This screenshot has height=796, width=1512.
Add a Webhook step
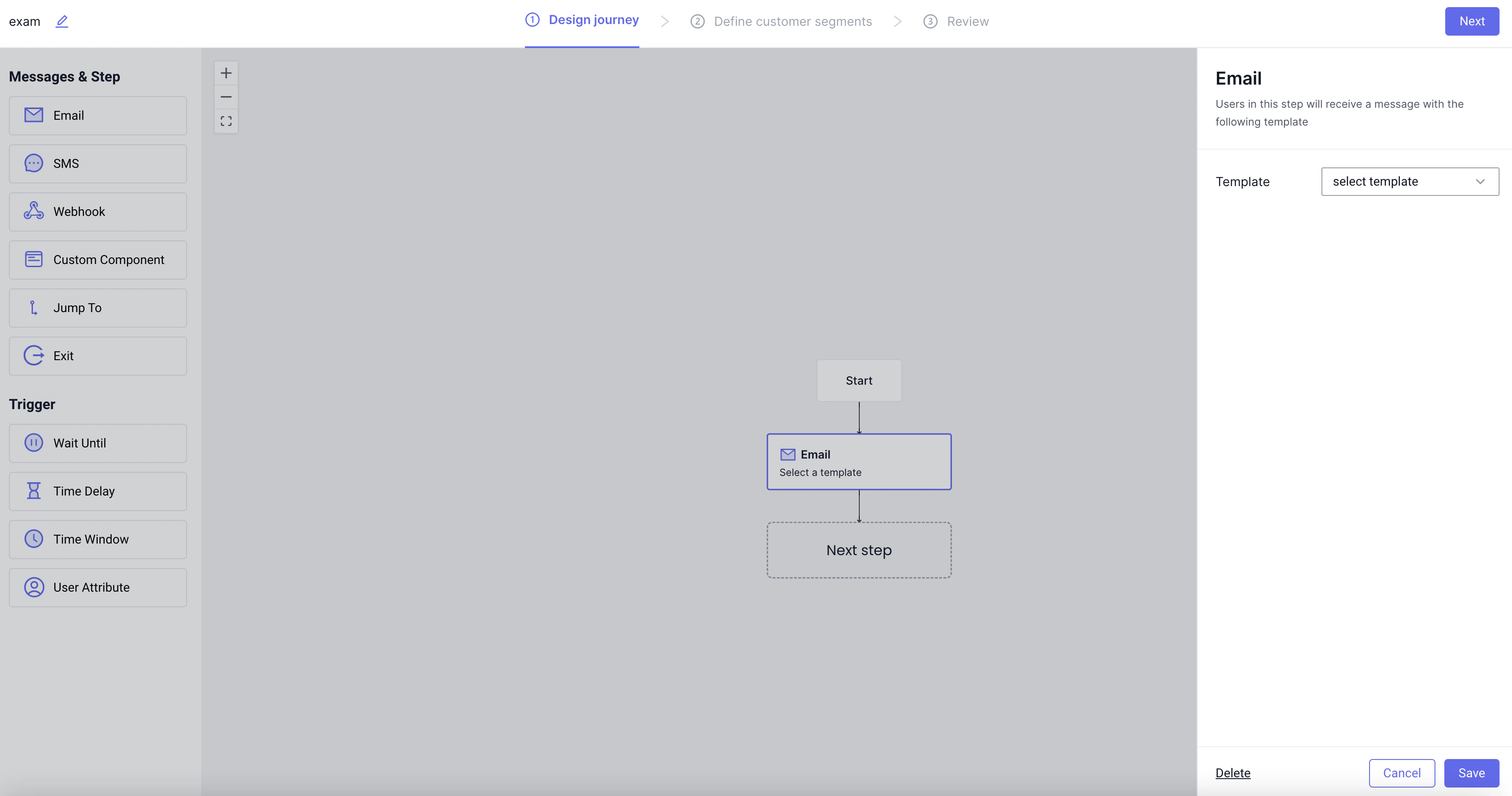98,211
